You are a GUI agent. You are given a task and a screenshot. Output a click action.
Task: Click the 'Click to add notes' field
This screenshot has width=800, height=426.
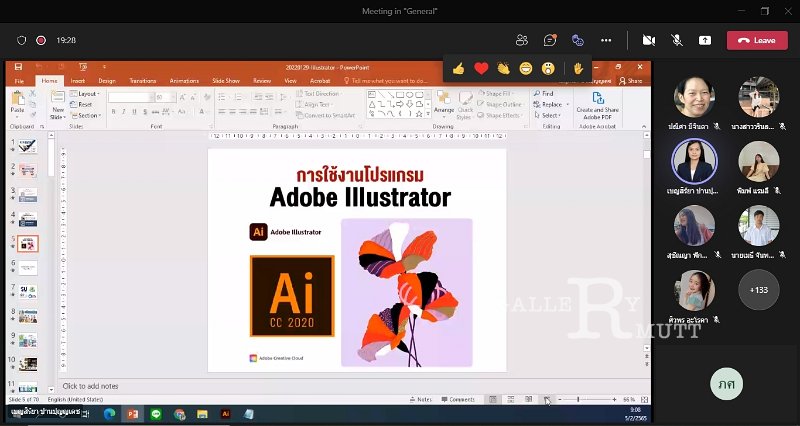[x=91, y=386]
